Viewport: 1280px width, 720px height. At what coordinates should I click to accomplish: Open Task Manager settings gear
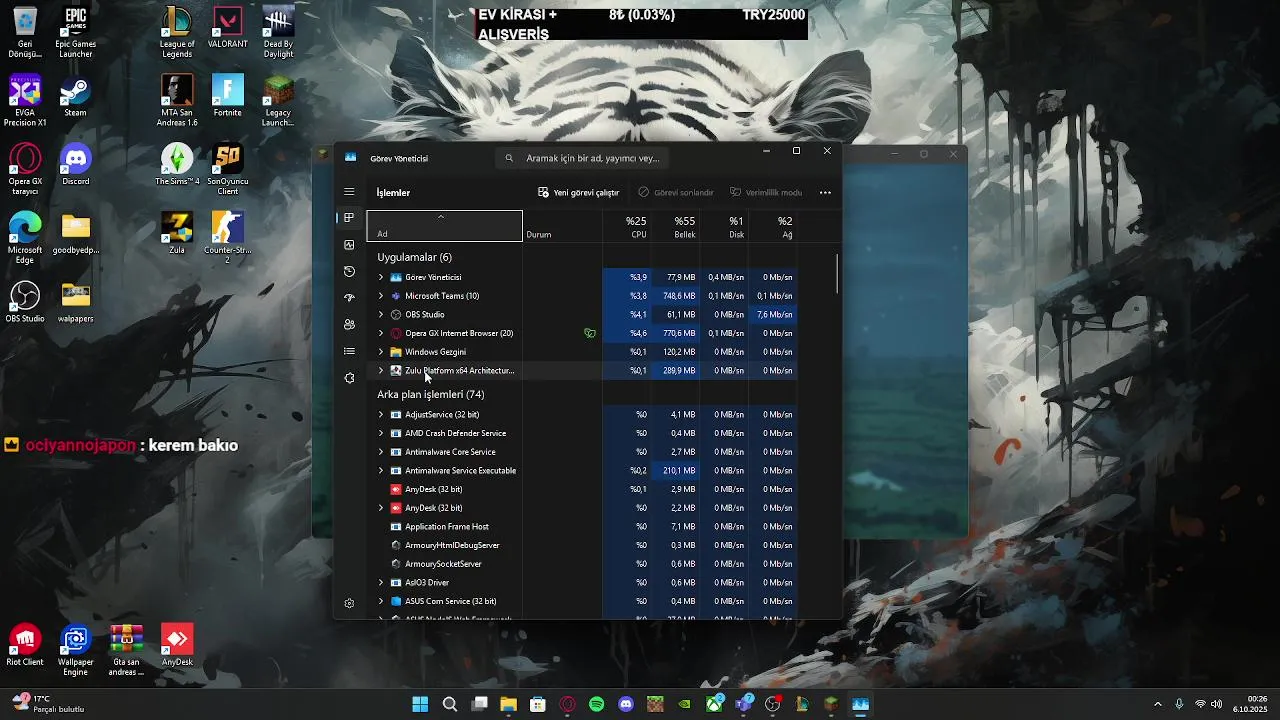pos(349,603)
